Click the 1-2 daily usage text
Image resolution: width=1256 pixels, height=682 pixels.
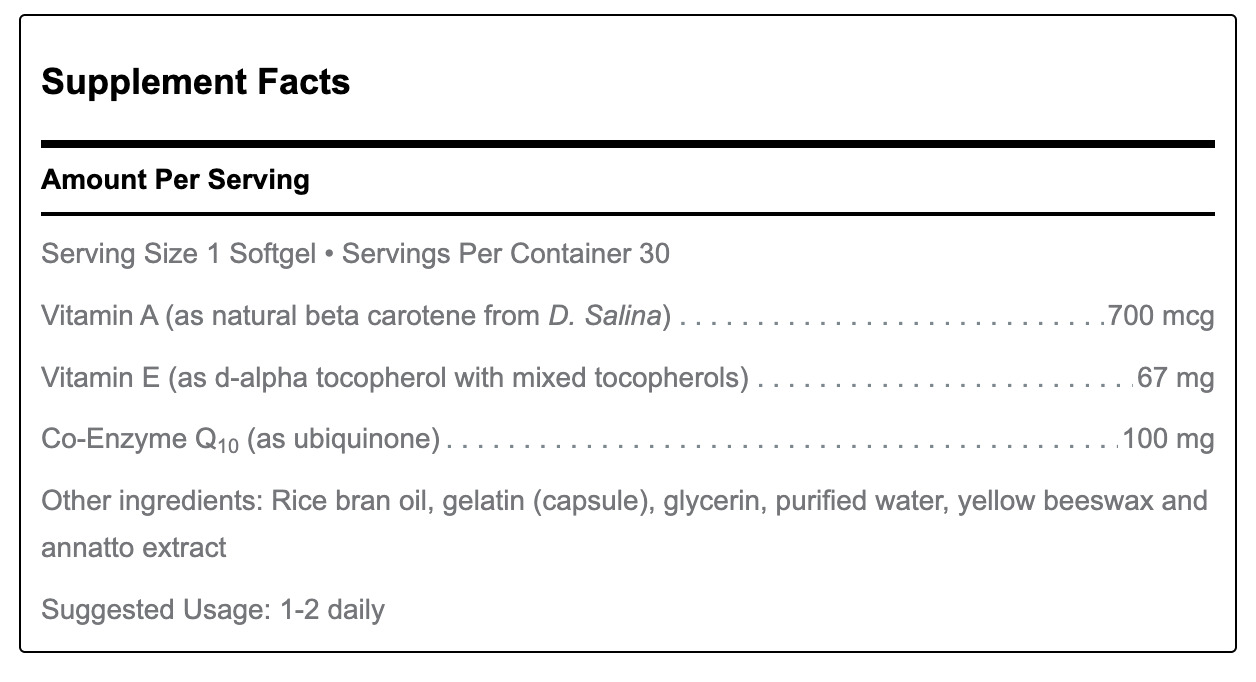pyautogui.click(x=332, y=610)
